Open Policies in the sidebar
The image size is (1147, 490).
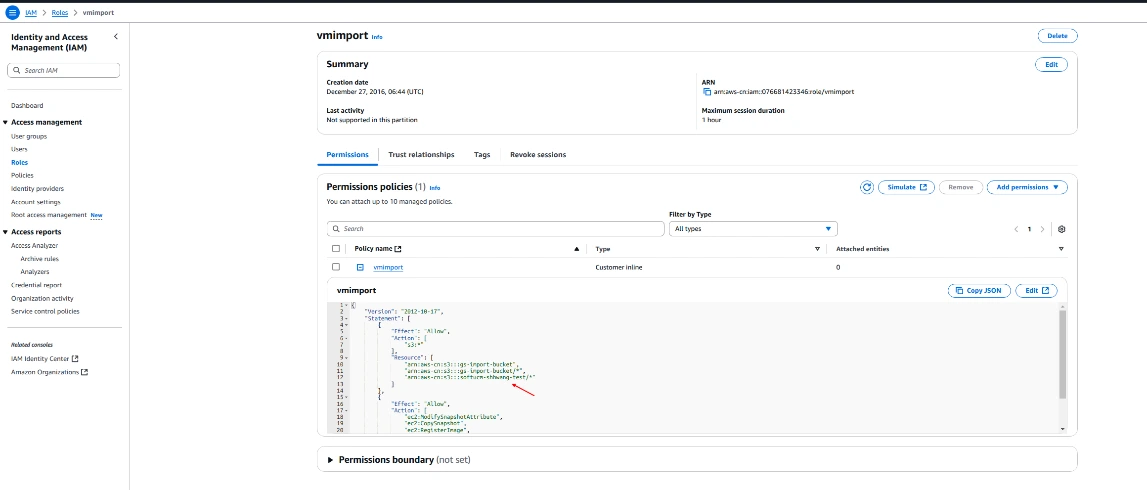tap(22, 176)
